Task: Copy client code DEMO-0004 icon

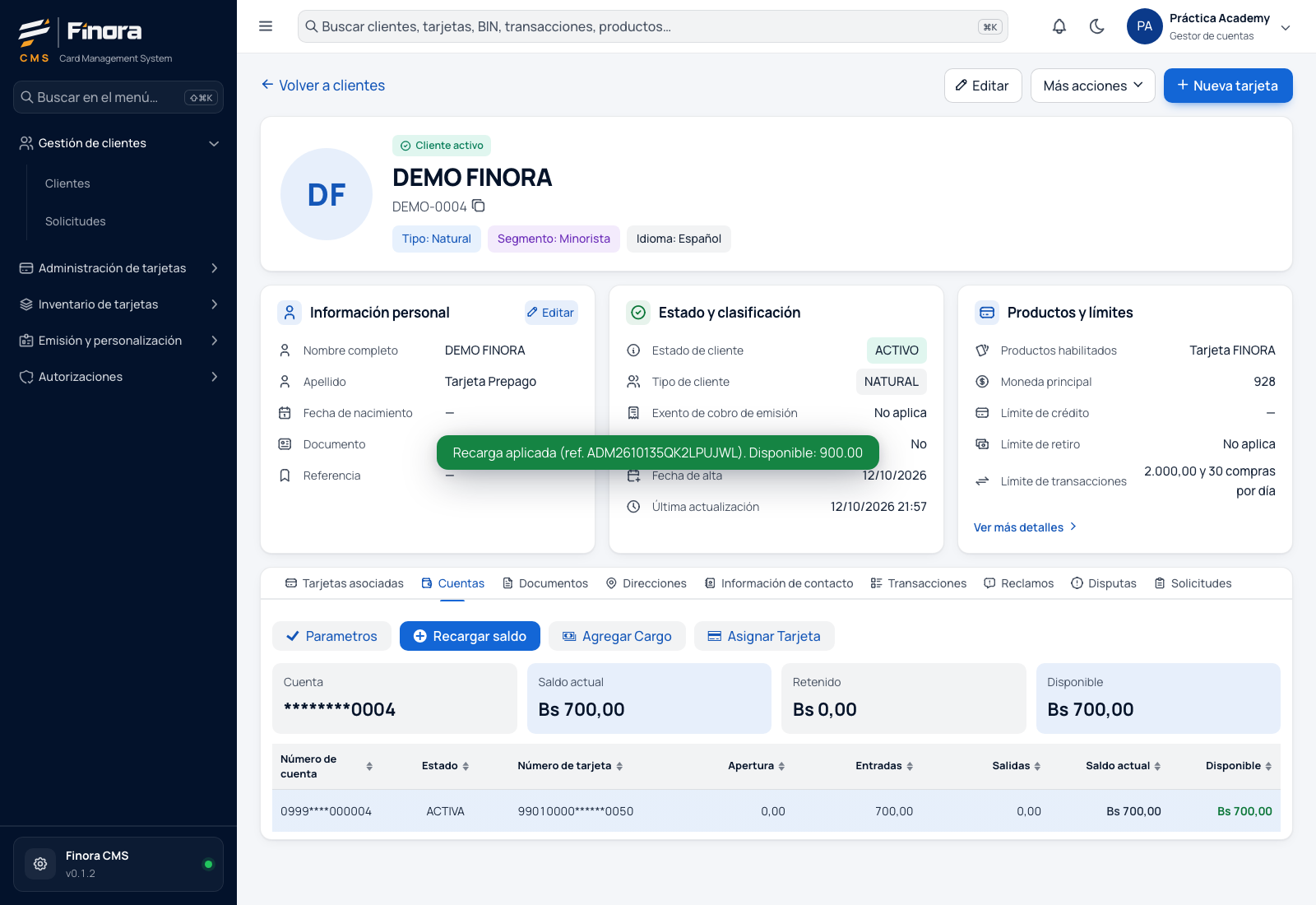Action: point(479,206)
